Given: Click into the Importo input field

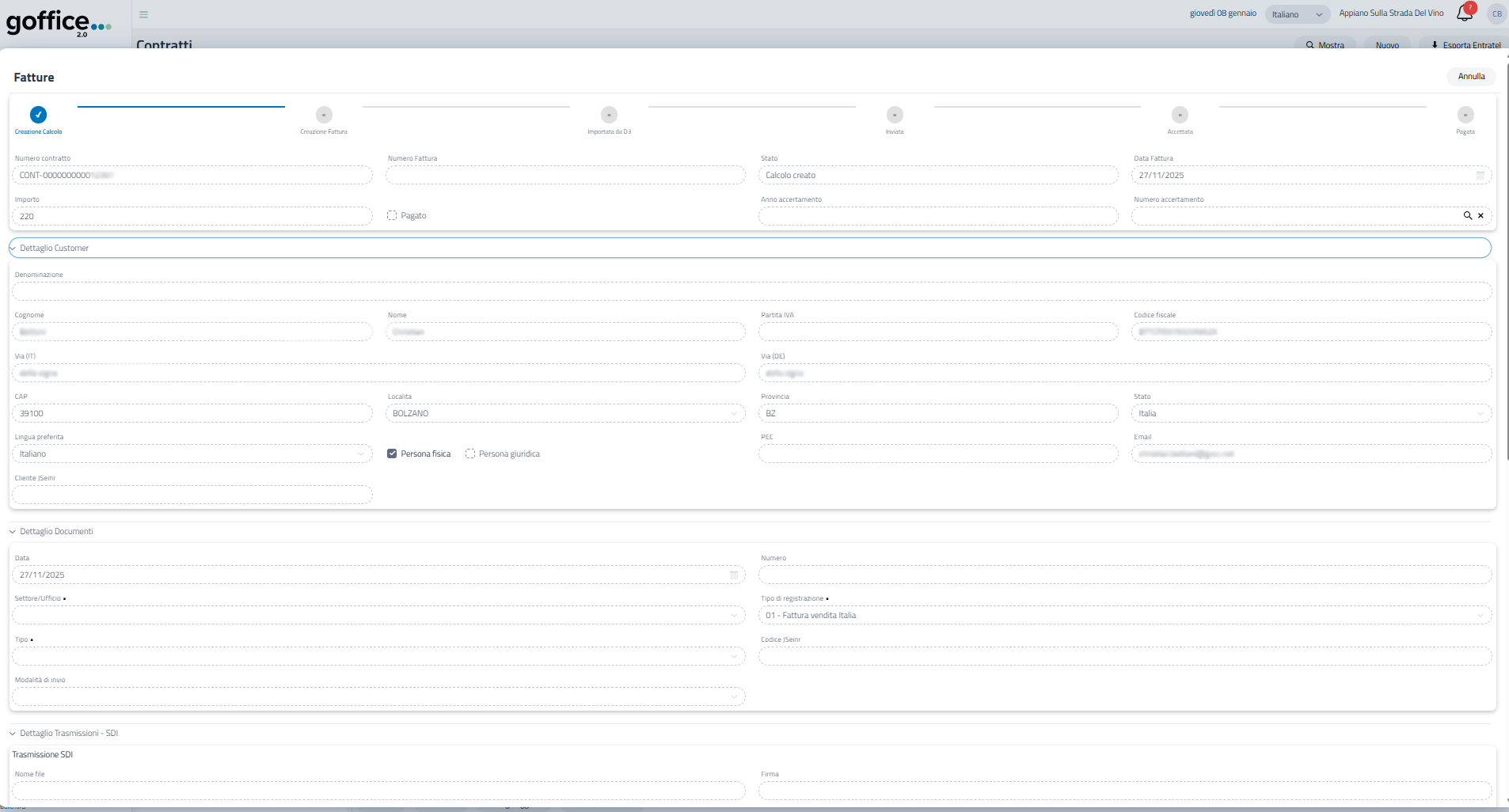Looking at the screenshot, I should click(x=192, y=216).
